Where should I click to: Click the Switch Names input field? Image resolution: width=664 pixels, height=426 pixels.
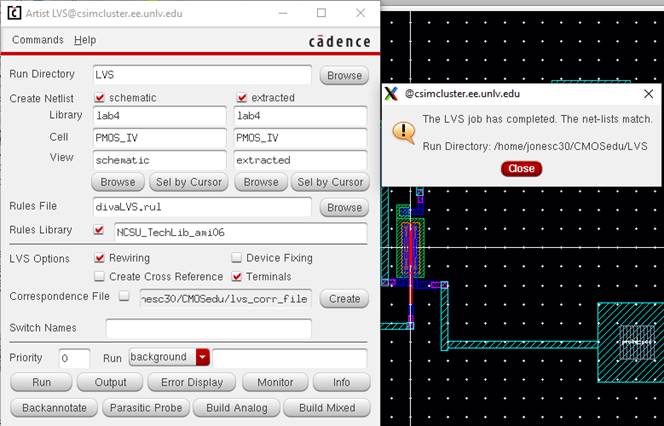(208, 329)
